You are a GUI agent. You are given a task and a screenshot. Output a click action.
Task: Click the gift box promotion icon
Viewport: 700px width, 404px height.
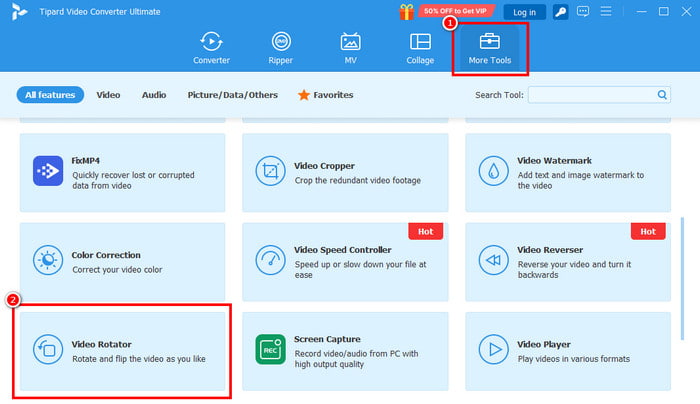[407, 12]
